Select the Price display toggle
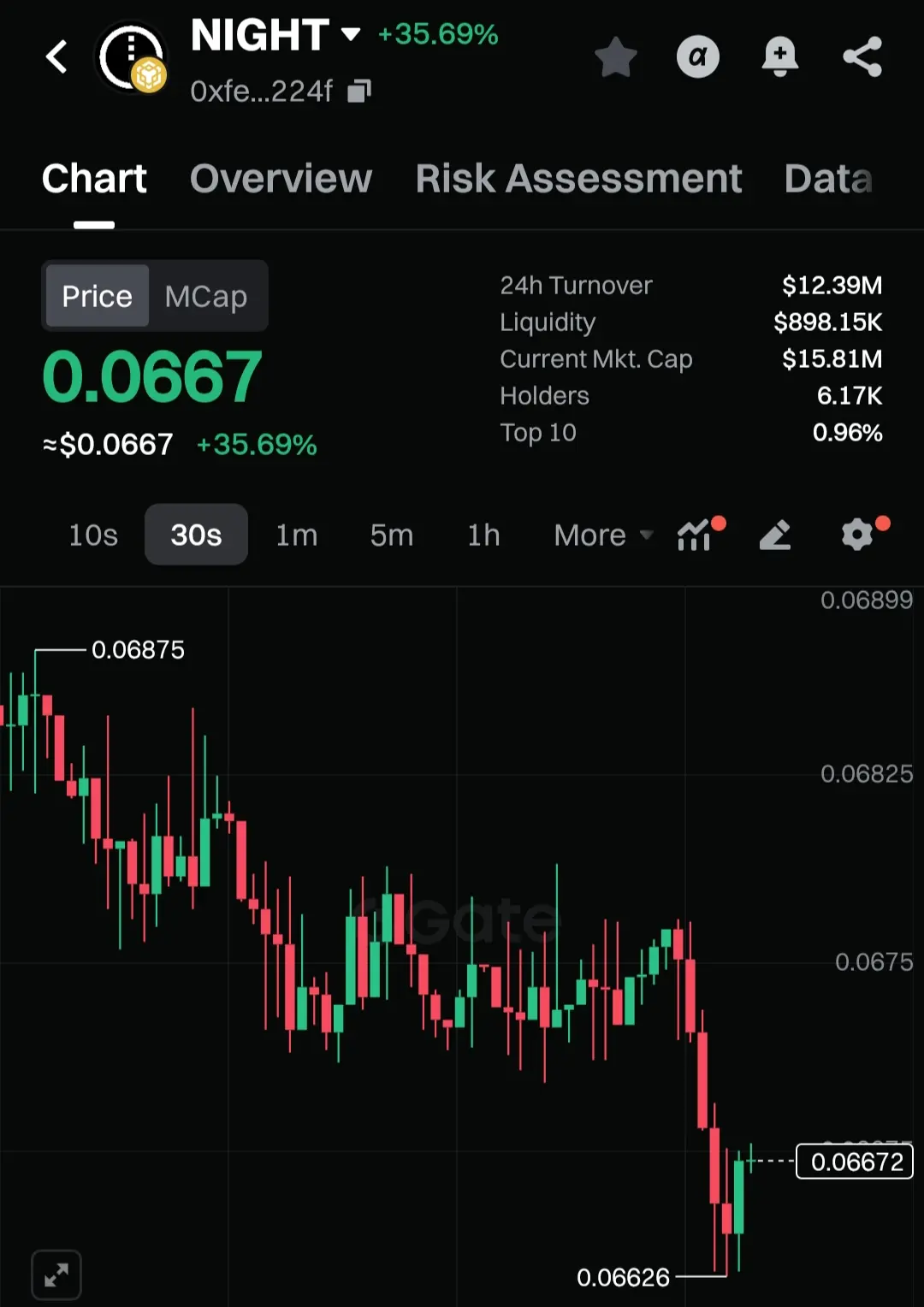The image size is (924, 1307). (97, 296)
